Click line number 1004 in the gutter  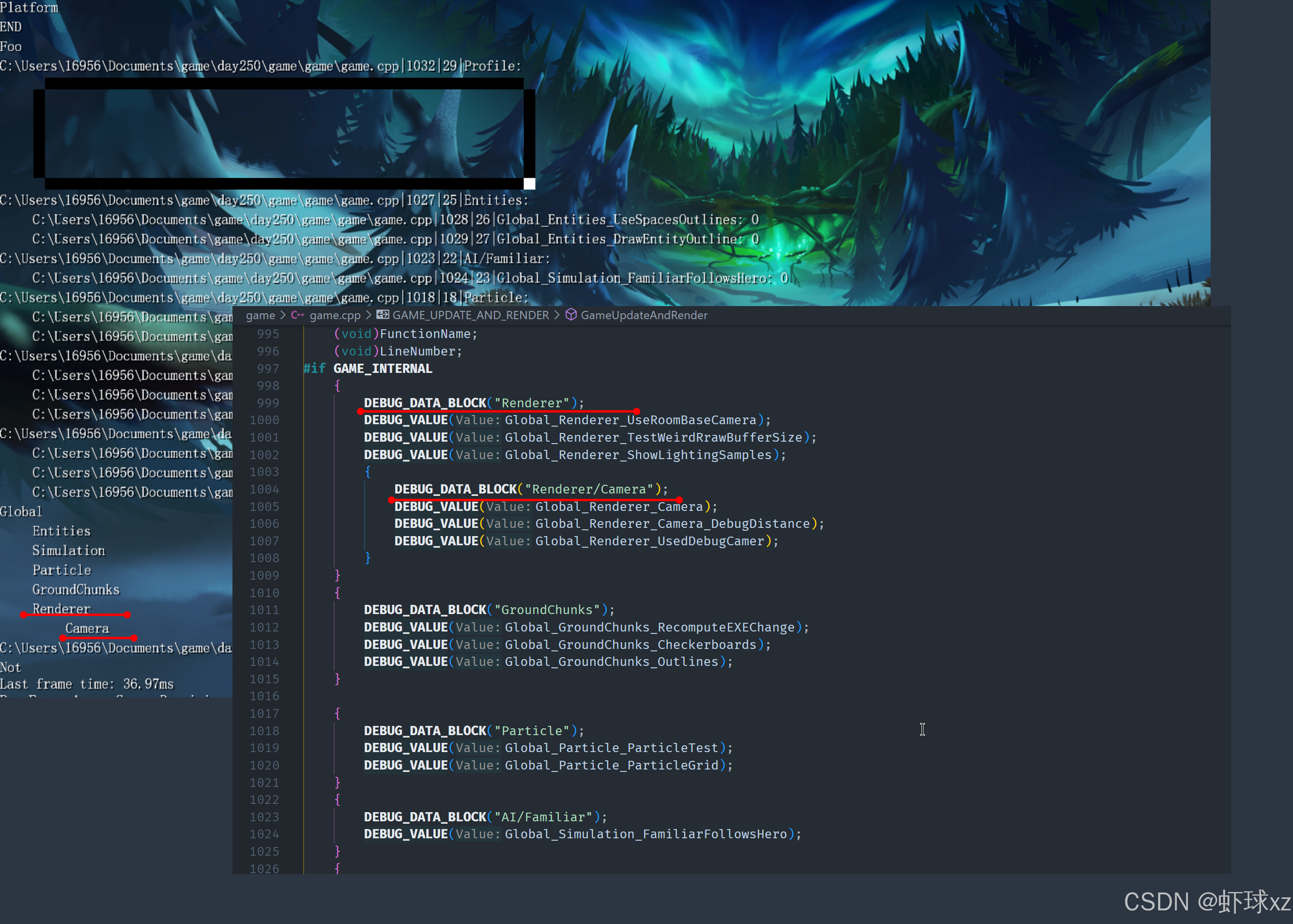pos(264,489)
